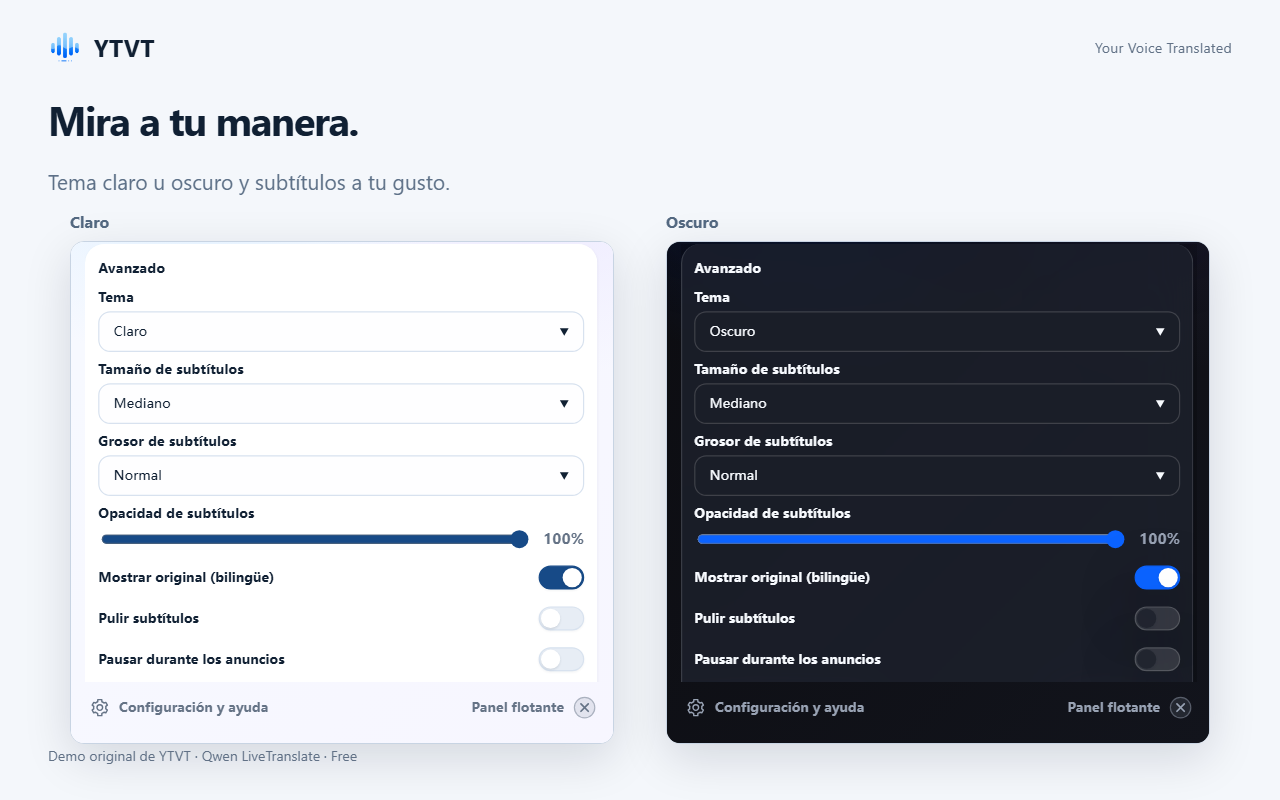The width and height of the screenshot is (1280, 800).
Task: Click the 100% opacity value in Oscuro panel
Action: pos(1160,539)
